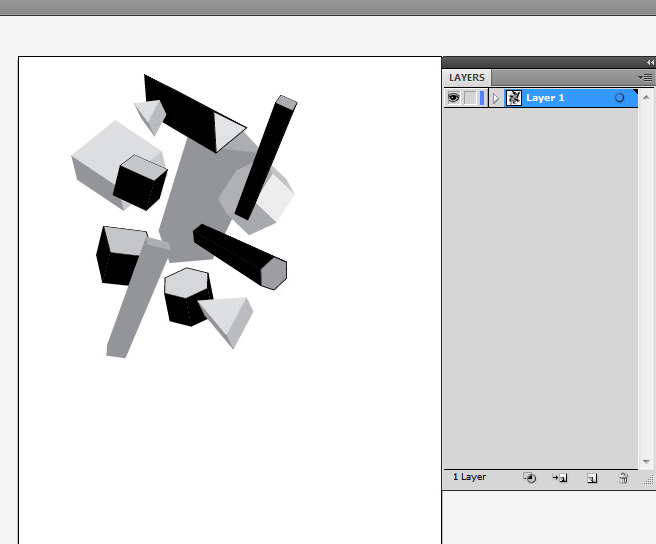Screen dimensions: 656x544
Task: Click the blue layer color bar
Action: coord(482,98)
